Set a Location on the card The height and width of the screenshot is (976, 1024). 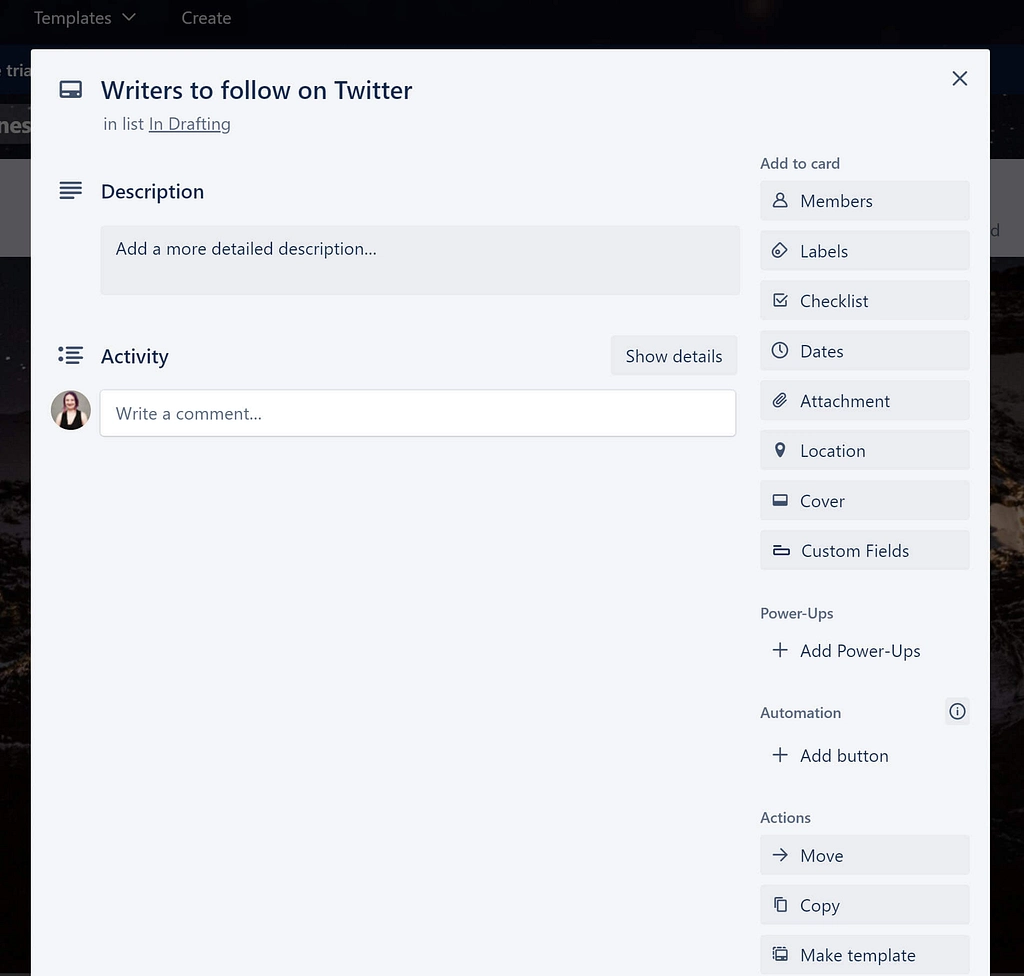864,450
